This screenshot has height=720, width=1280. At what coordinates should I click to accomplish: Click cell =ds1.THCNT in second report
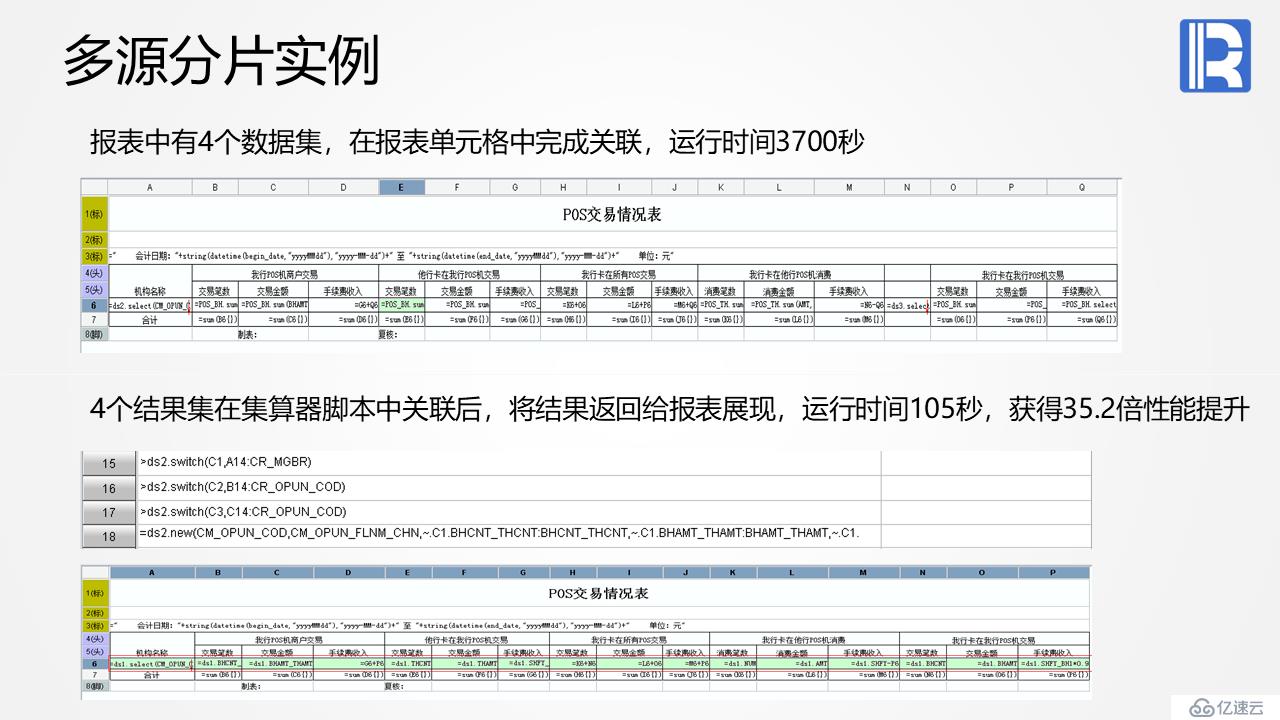click(409, 664)
